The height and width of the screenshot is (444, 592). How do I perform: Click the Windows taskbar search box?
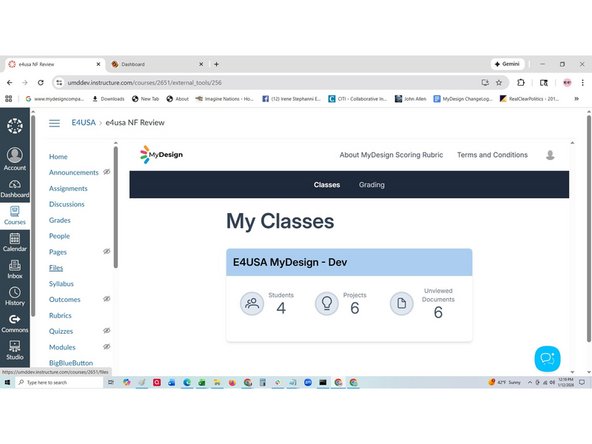pyautogui.click(x=59, y=382)
